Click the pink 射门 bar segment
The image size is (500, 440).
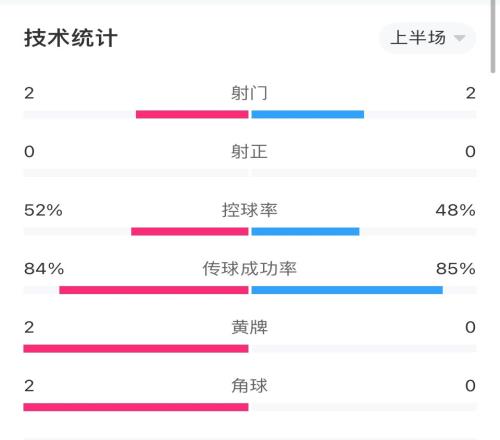[x=192, y=114]
